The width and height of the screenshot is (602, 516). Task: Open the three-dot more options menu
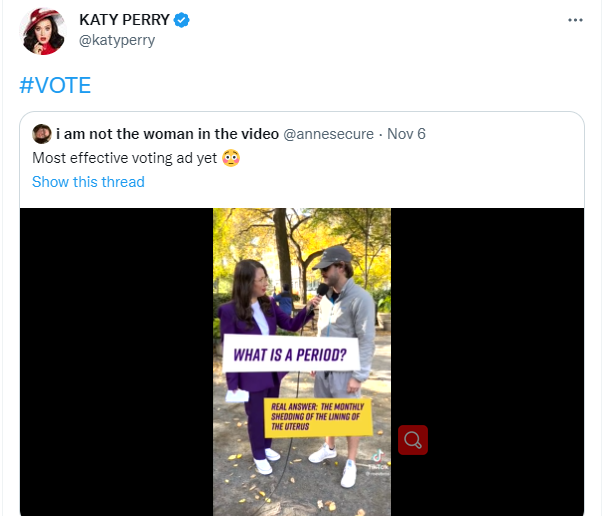pos(575,20)
